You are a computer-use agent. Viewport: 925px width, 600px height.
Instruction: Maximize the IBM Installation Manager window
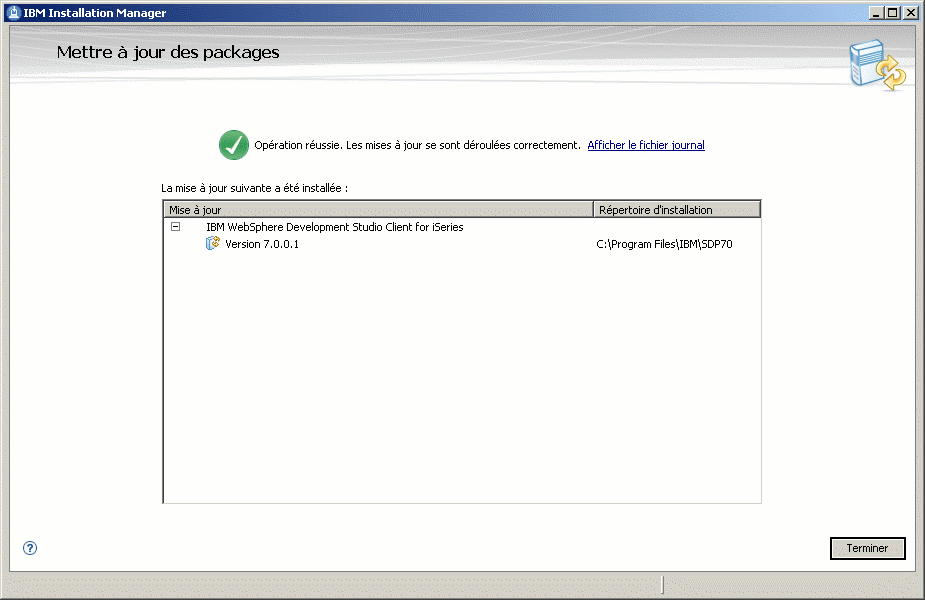893,12
